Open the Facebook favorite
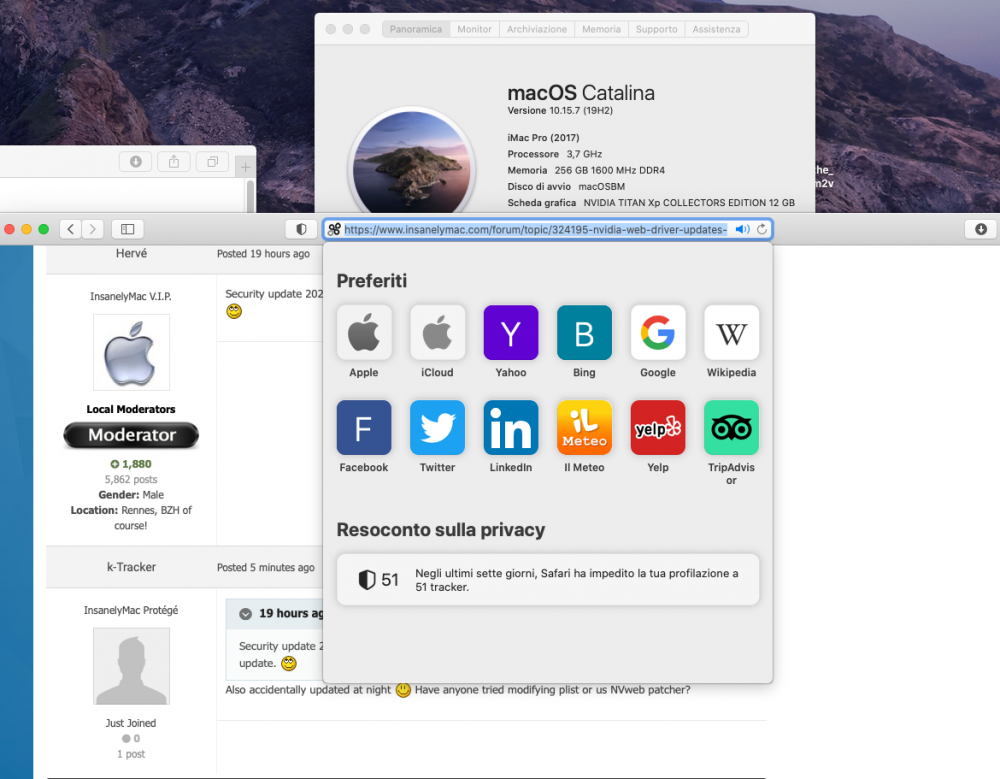Viewport: 1000px width, 779px height. 364,427
